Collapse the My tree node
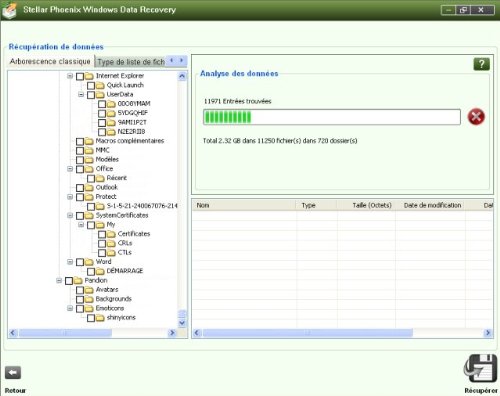The height and width of the screenshot is (396, 500). [x=81, y=225]
